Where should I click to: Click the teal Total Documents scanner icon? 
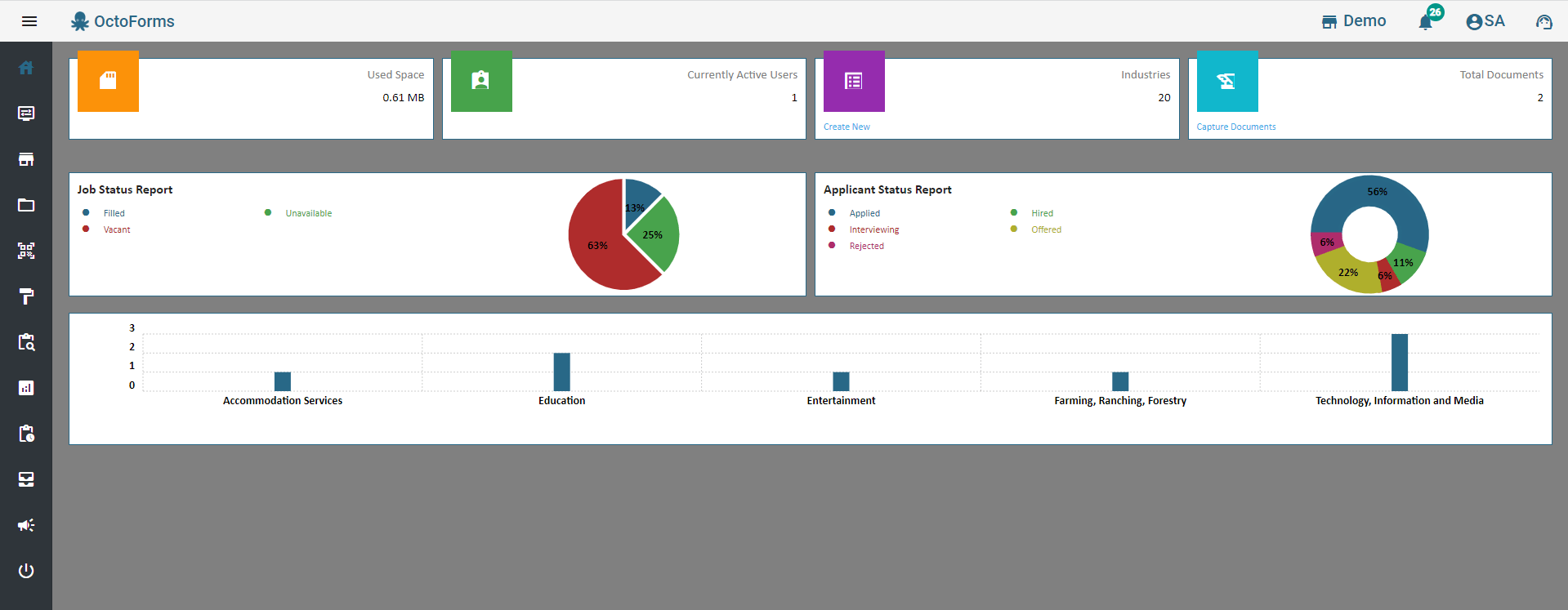(x=1227, y=81)
